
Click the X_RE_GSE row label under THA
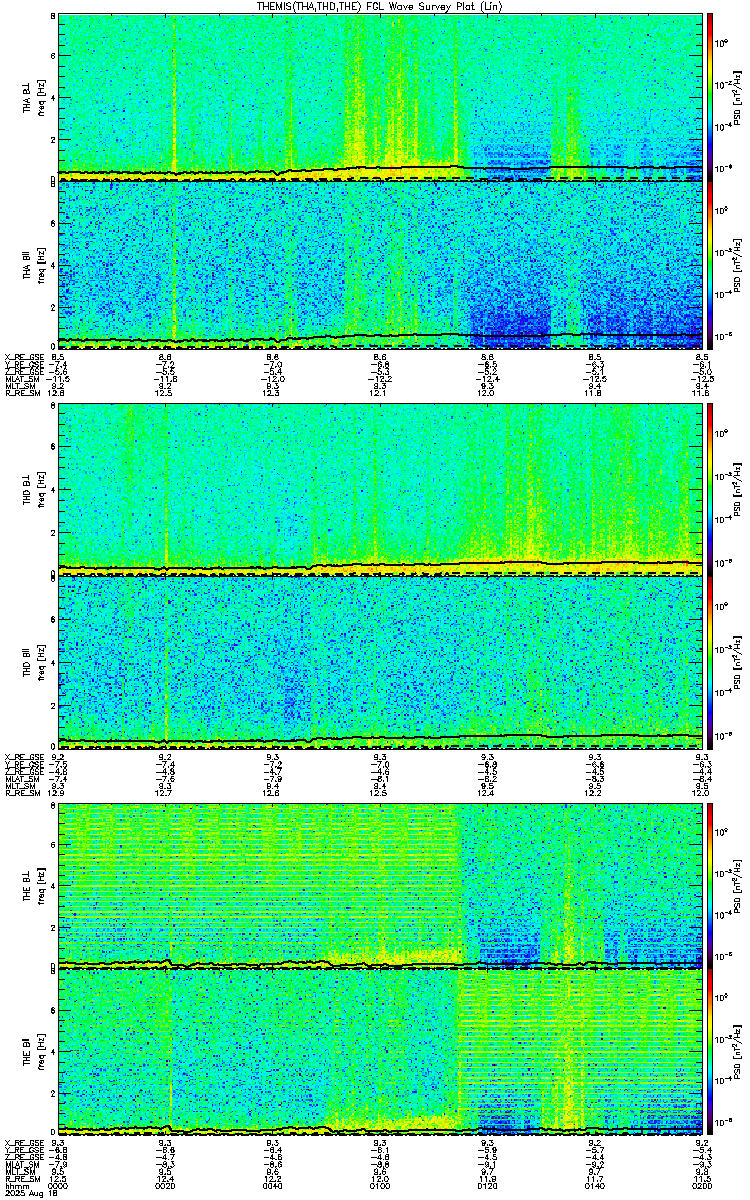point(23,356)
